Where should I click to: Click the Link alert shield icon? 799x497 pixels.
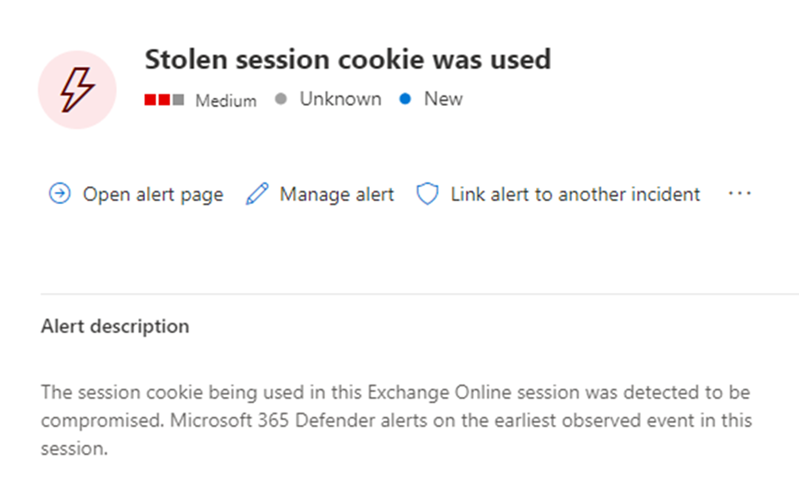(x=428, y=194)
